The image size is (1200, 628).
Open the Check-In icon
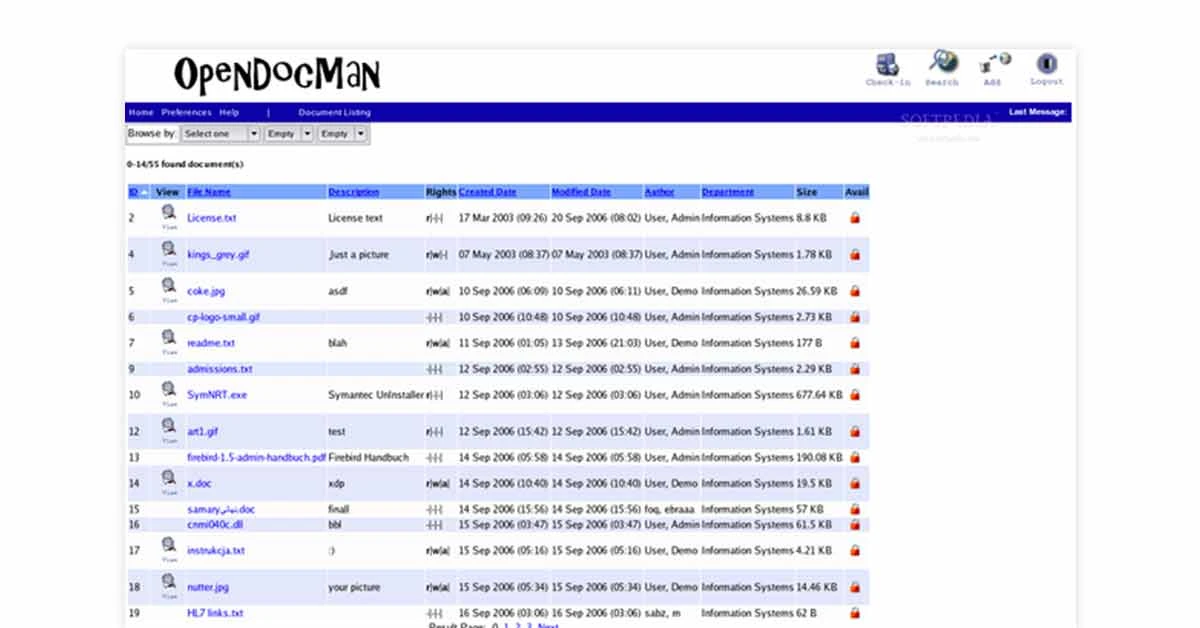886,62
